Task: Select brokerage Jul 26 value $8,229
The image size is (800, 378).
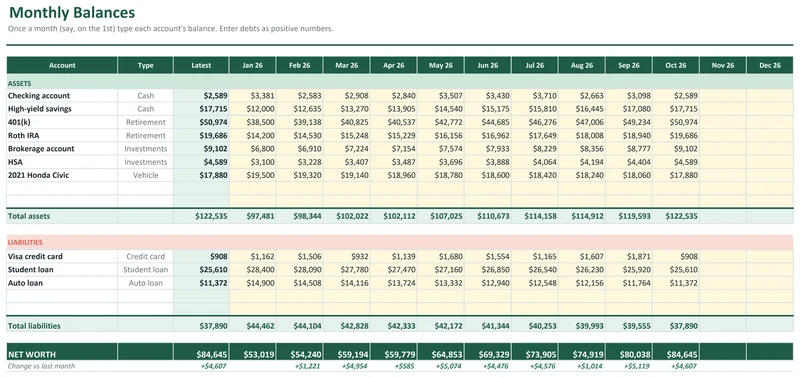Action: tap(535, 149)
